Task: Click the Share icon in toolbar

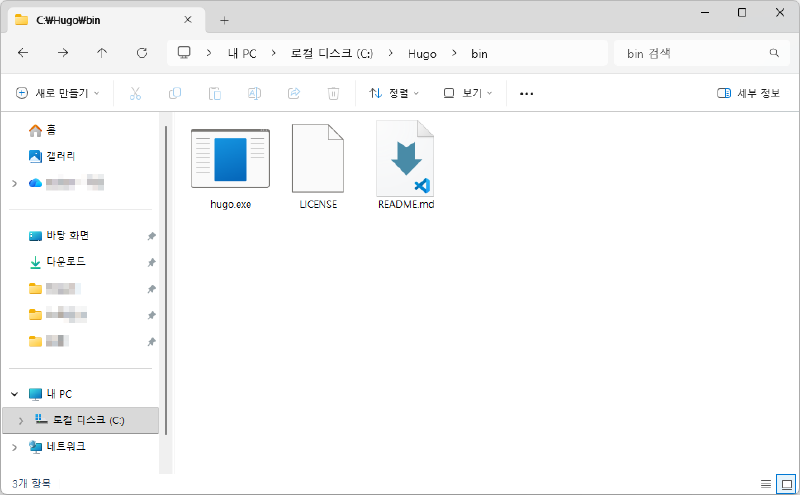Action: [x=294, y=93]
